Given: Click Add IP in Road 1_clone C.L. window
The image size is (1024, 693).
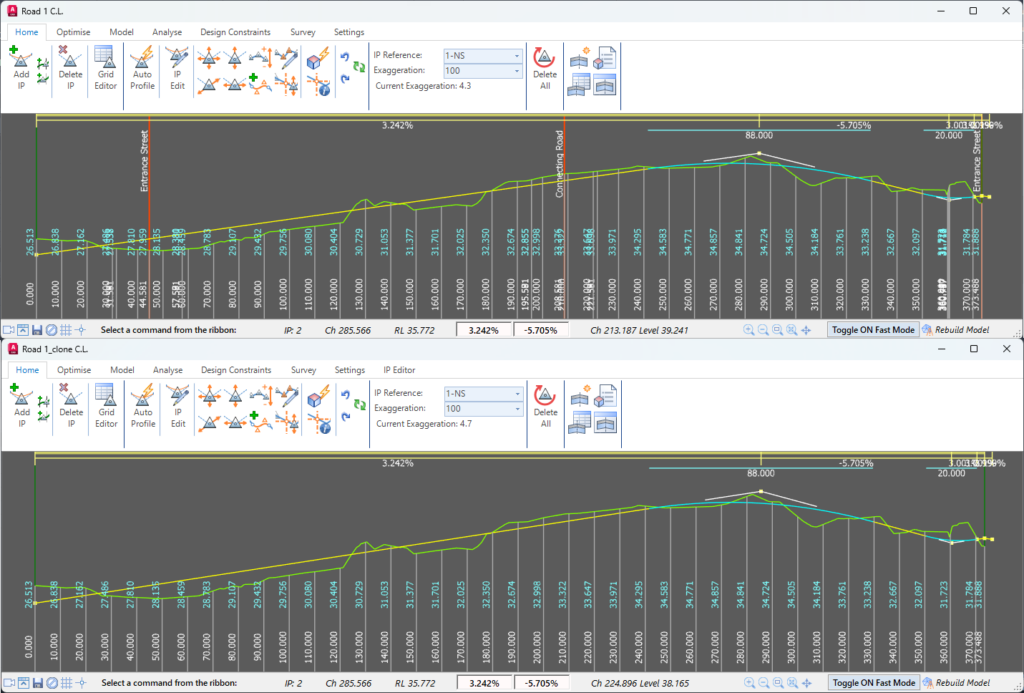Looking at the screenshot, I should click(22, 407).
